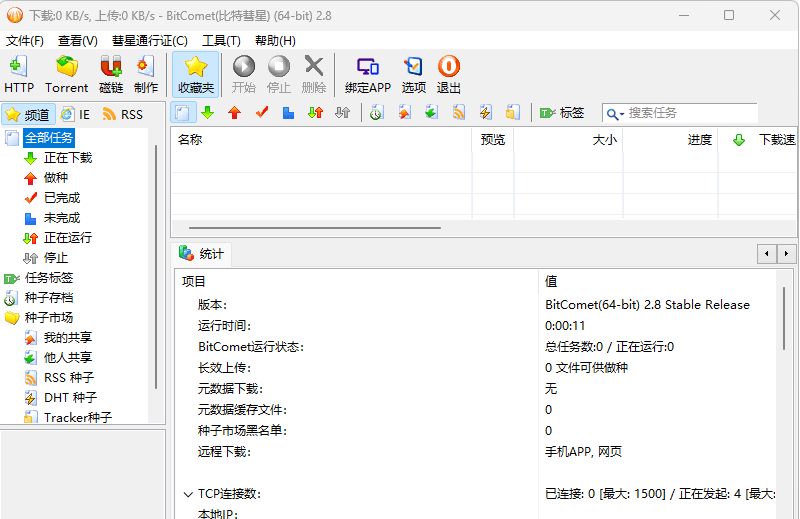
Task: Click the tab scroll right arrow
Action: tap(786, 254)
